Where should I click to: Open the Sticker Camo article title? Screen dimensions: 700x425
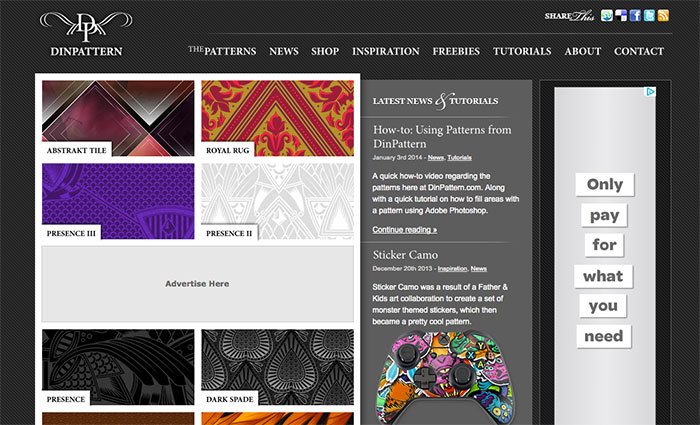pos(405,255)
